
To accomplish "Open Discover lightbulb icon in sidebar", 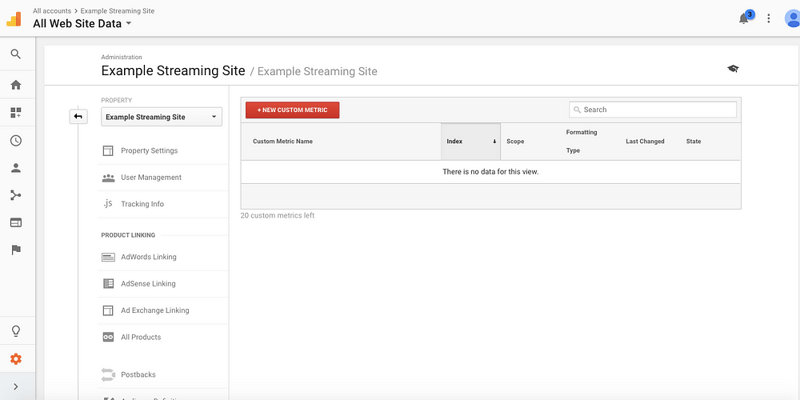I will (16, 331).
